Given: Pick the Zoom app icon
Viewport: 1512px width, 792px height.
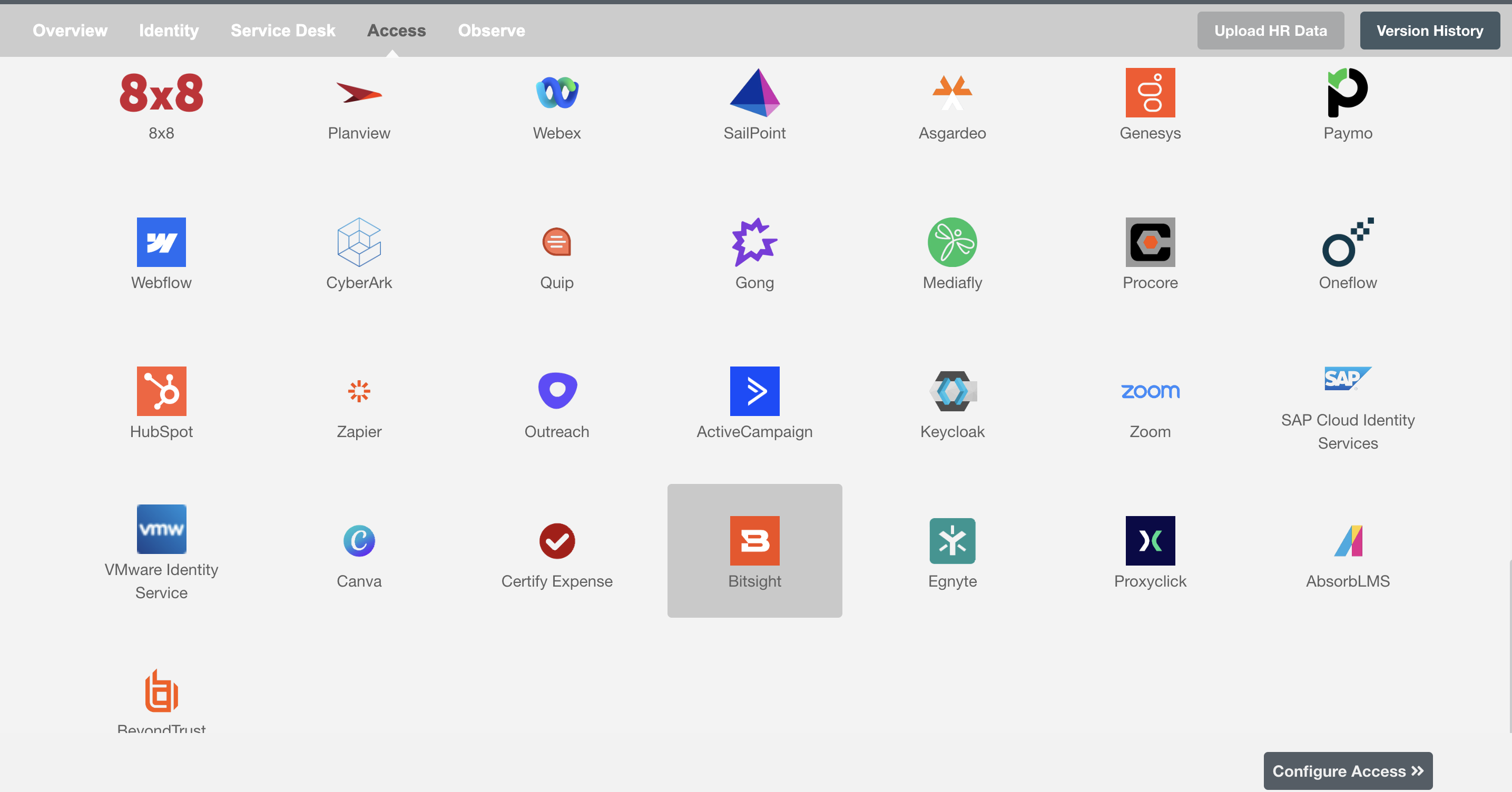Looking at the screenshot, I should 1150,391.
